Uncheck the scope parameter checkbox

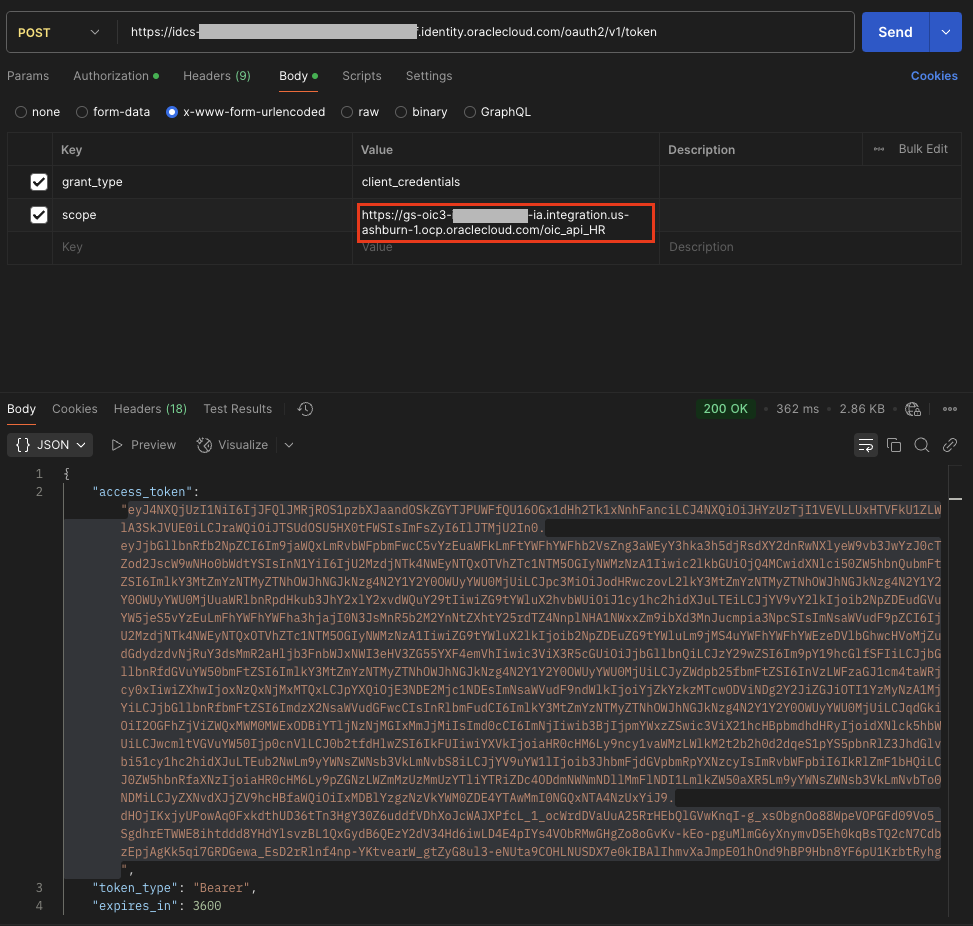click(x=39, y=215)
